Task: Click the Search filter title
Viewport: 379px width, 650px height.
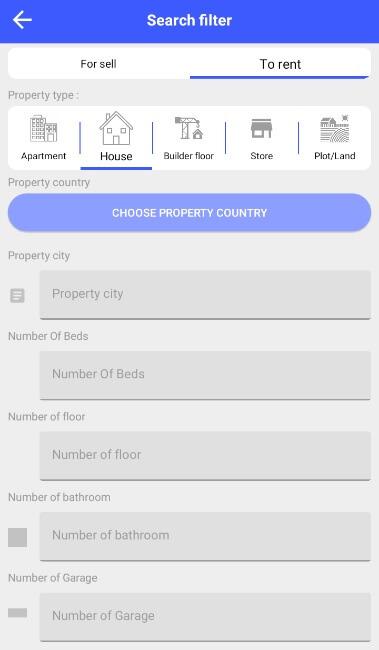Action: tap(190, 20)
